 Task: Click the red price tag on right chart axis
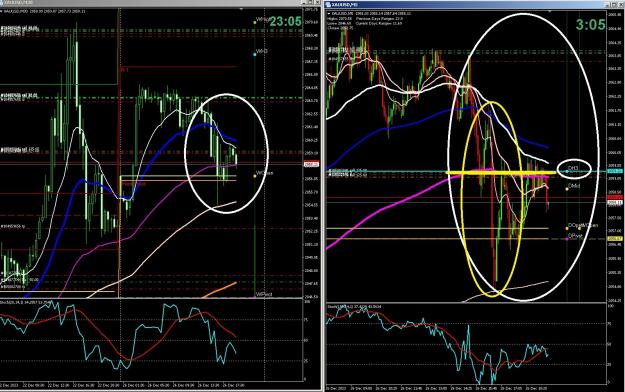[x=614, y=197]
